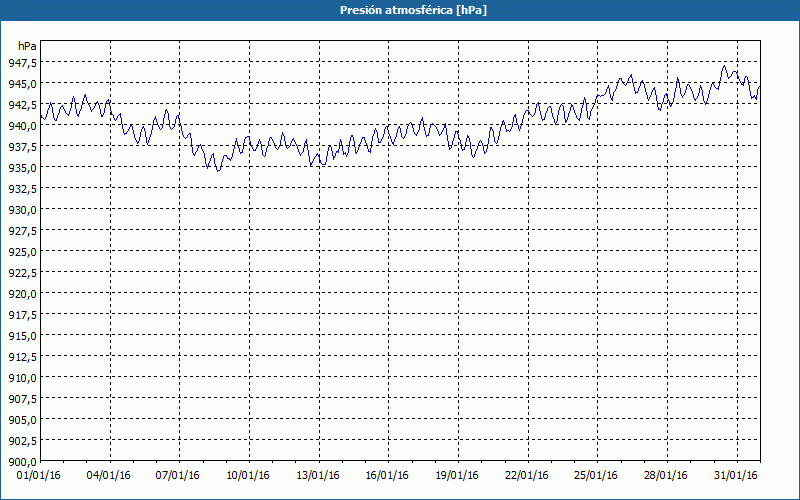Select the 927,5 y-axis label
This screenshot has width=800, height=500.
(22, 231)
